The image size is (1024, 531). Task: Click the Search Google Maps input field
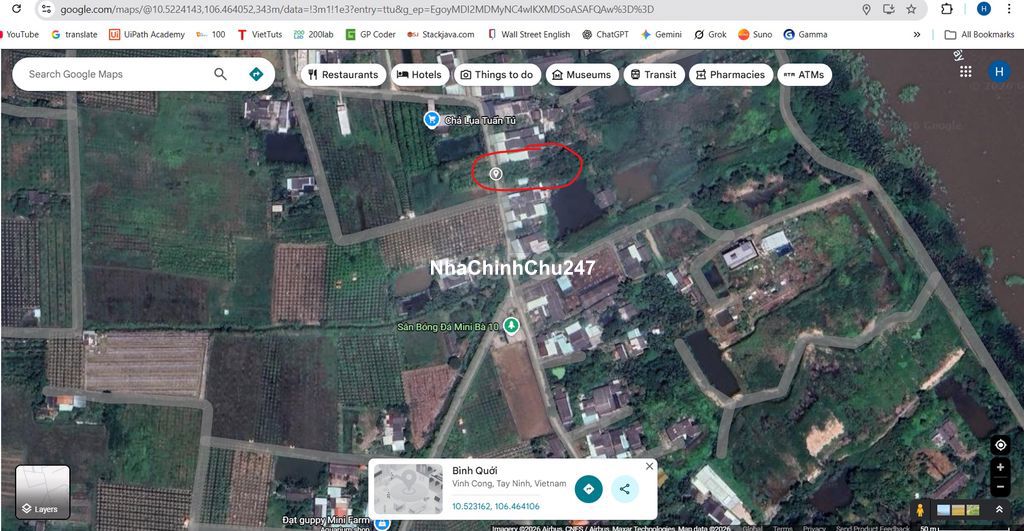(115, 74)
